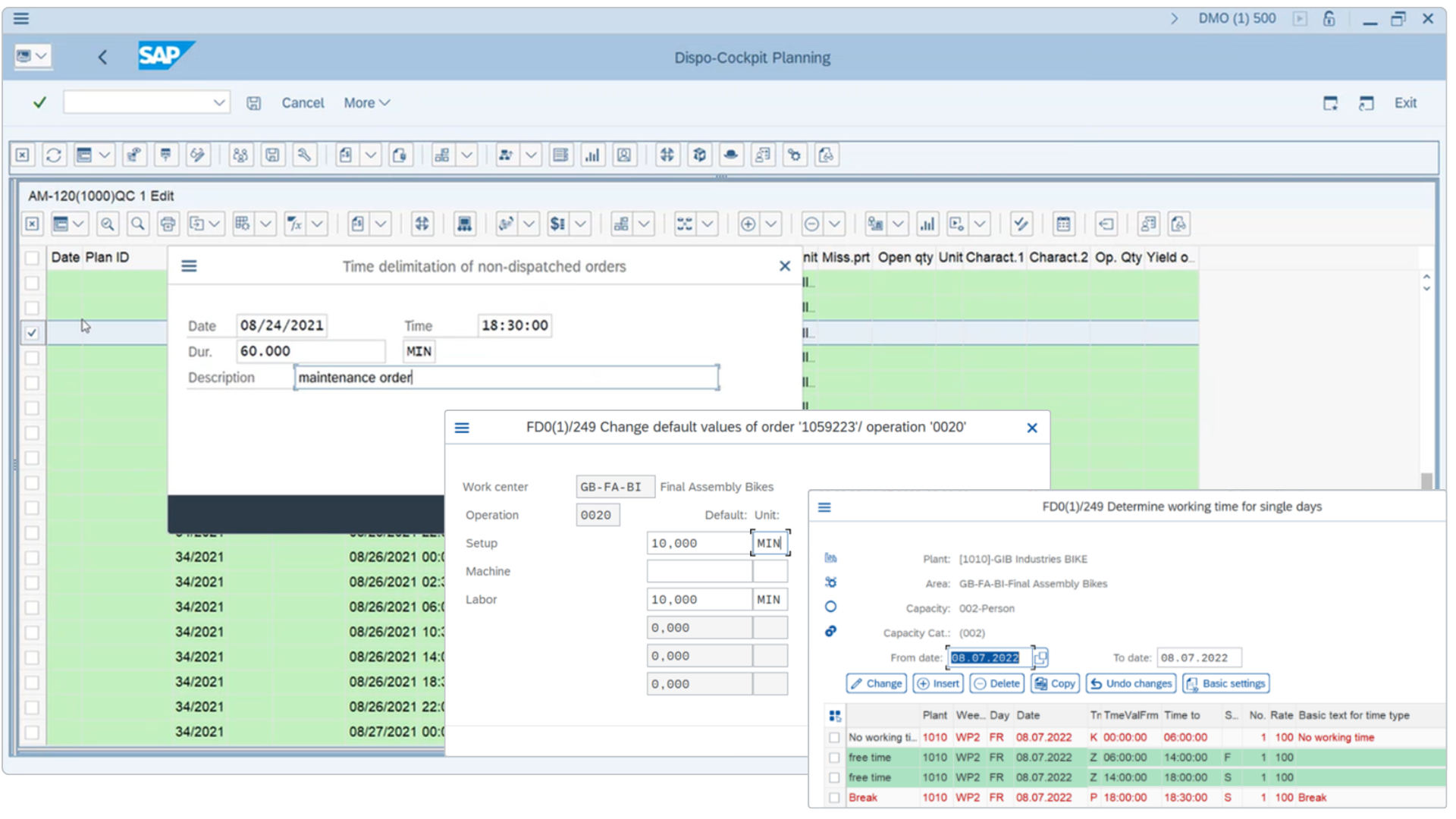This screenshot has width=1456, height=819.
Task: Activate the zoom-in magnifier icon
Action: [x=108, y=224]
